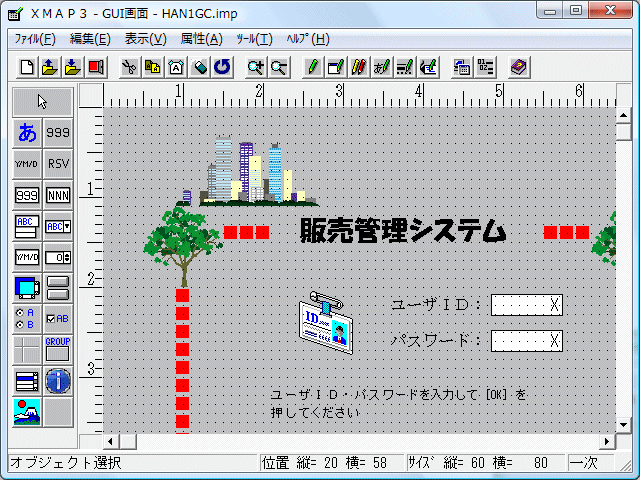Click the zoom out magnifier icon

pos(279,67)
